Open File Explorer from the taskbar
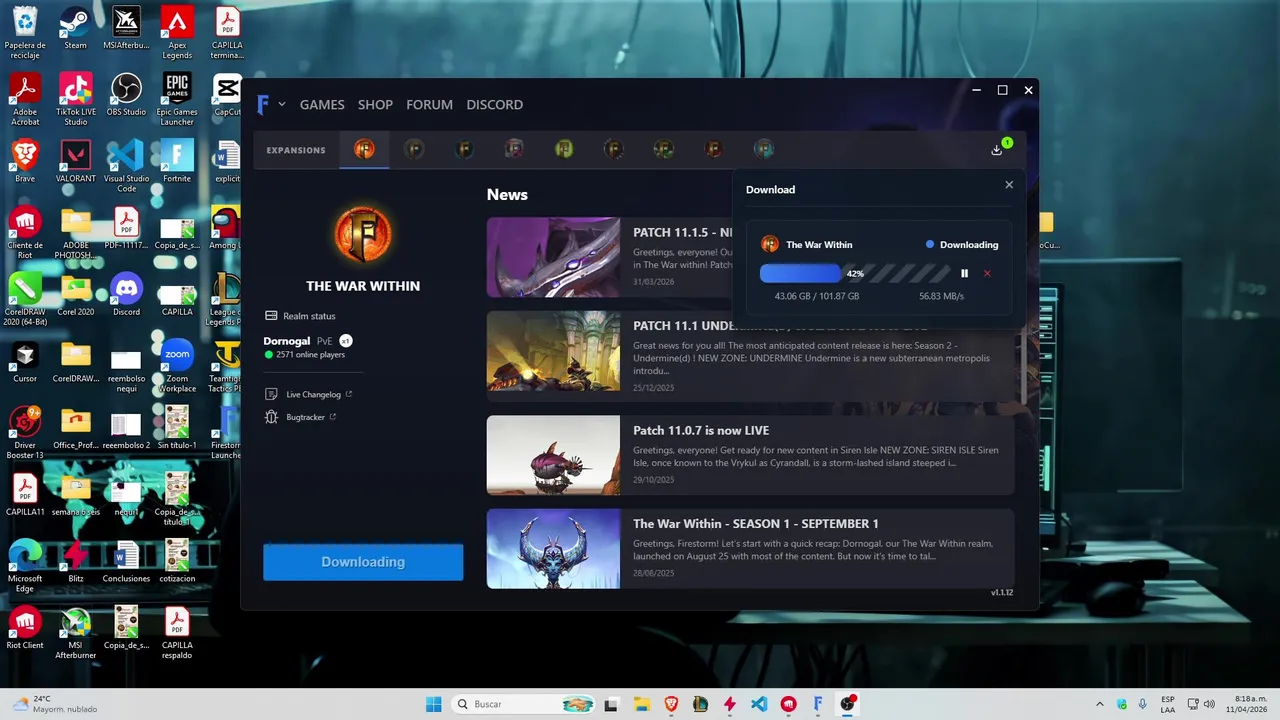 (x=641, y=704)
